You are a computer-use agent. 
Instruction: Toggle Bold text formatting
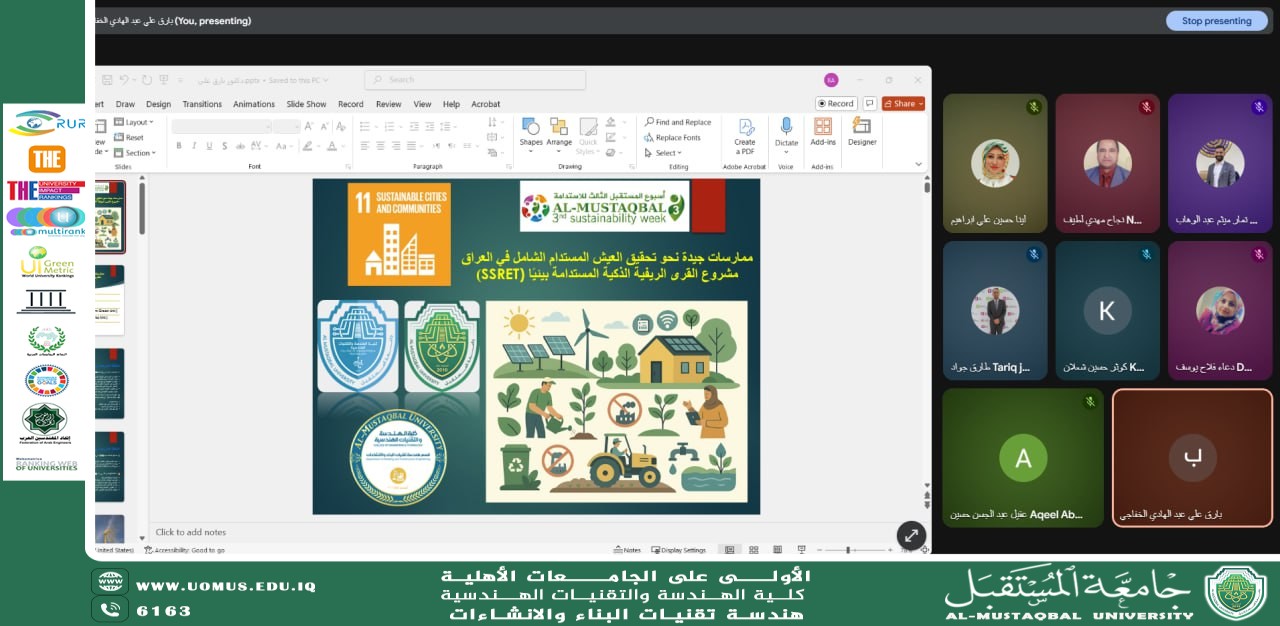(179, 146)
